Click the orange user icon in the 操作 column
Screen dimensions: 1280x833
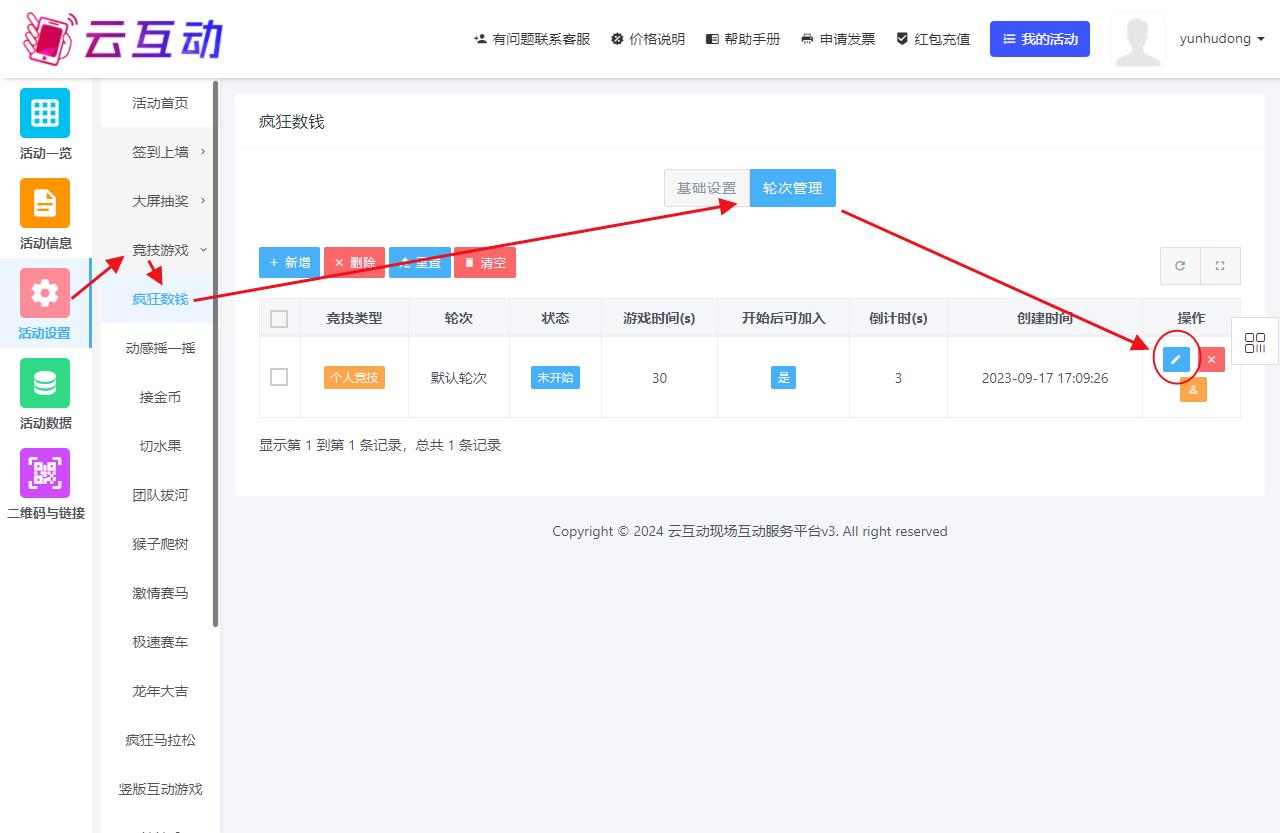tap(1193, 390)
